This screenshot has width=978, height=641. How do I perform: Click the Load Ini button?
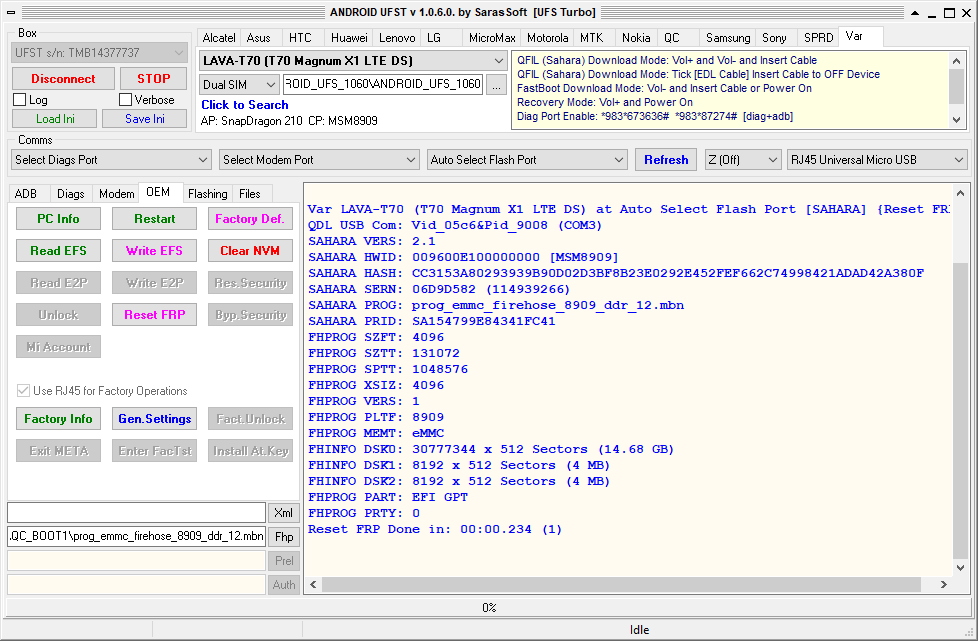coord(55,118)
